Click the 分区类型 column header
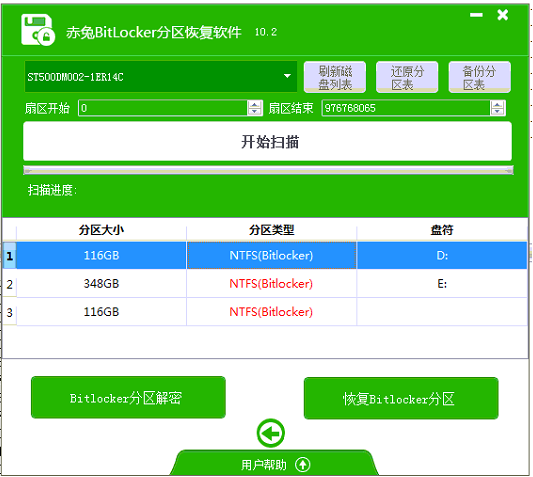The height and width of the screenshot is (477, 533). point(271,230)
